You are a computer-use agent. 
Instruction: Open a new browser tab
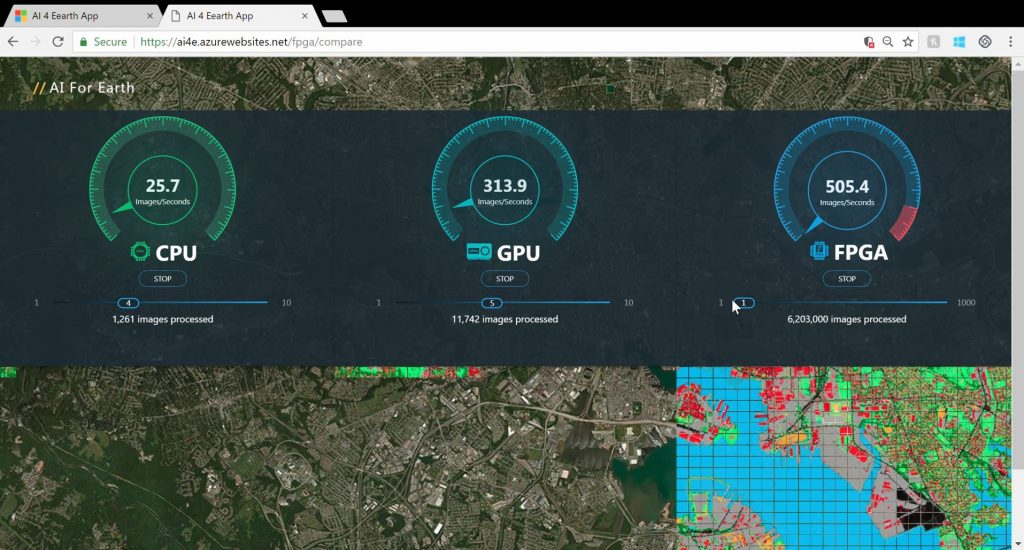point(334,16)
